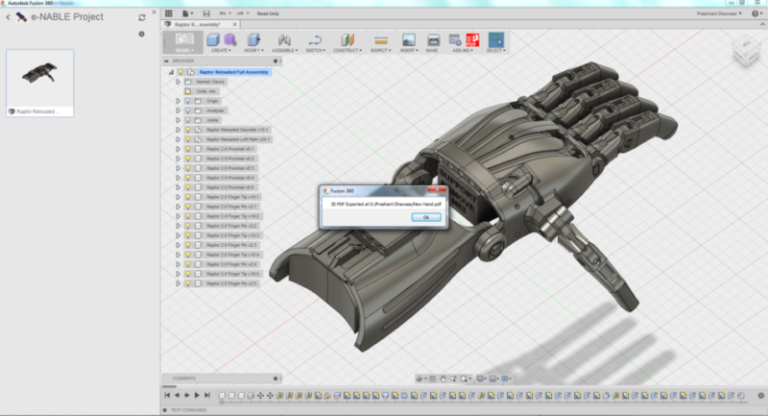Expand the Origin folder
Screen dimensions: 768x416
point(178,101)
